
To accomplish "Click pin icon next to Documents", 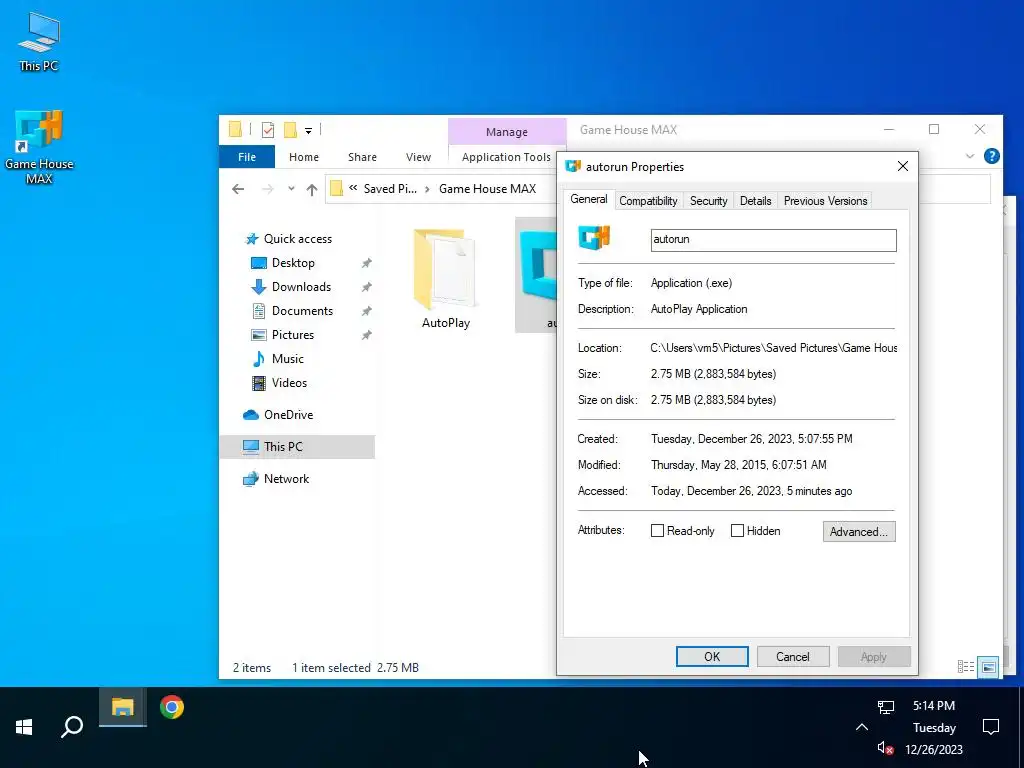I will 366,312.
